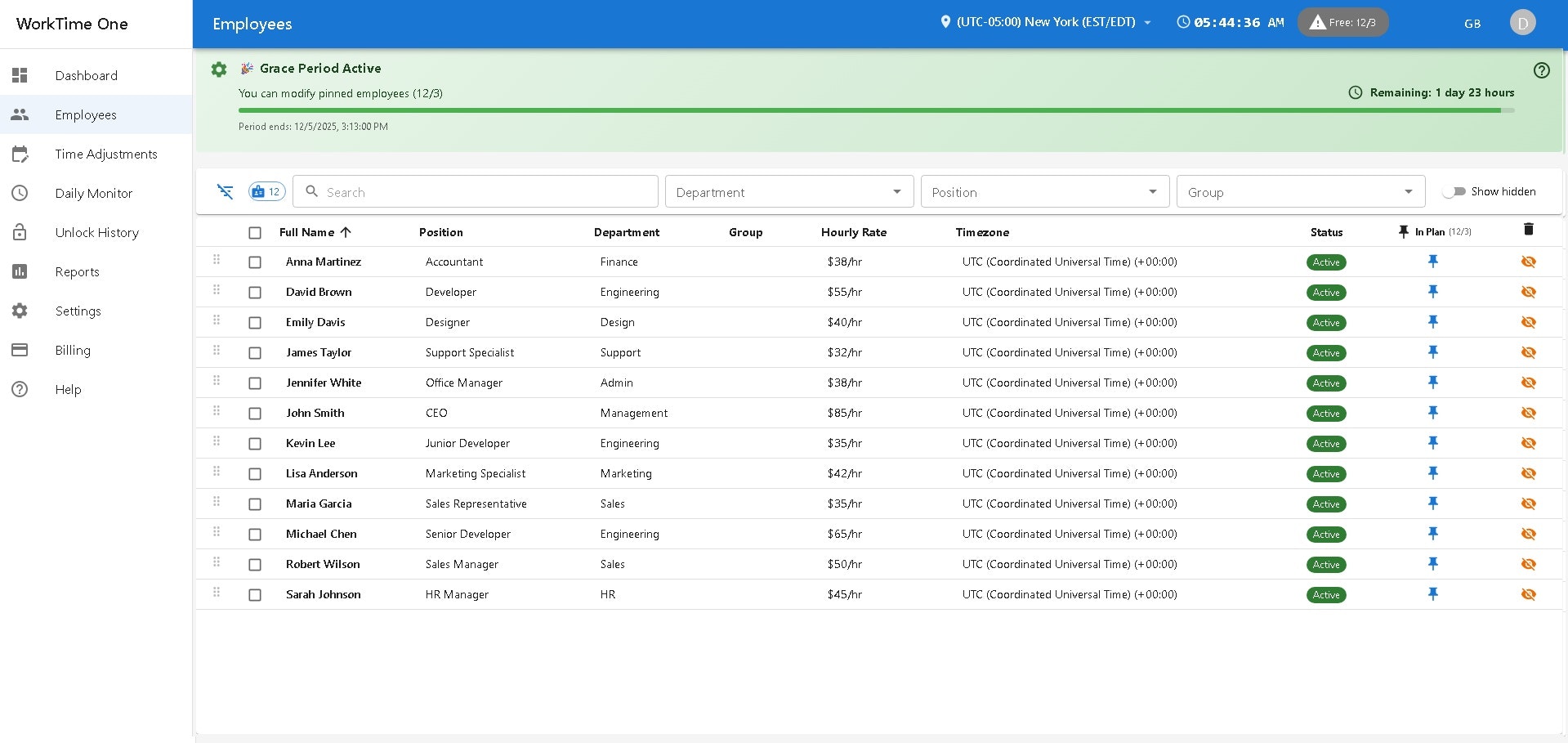
Task: Click the name Sarah Johnson
Action: click(323, 594)
